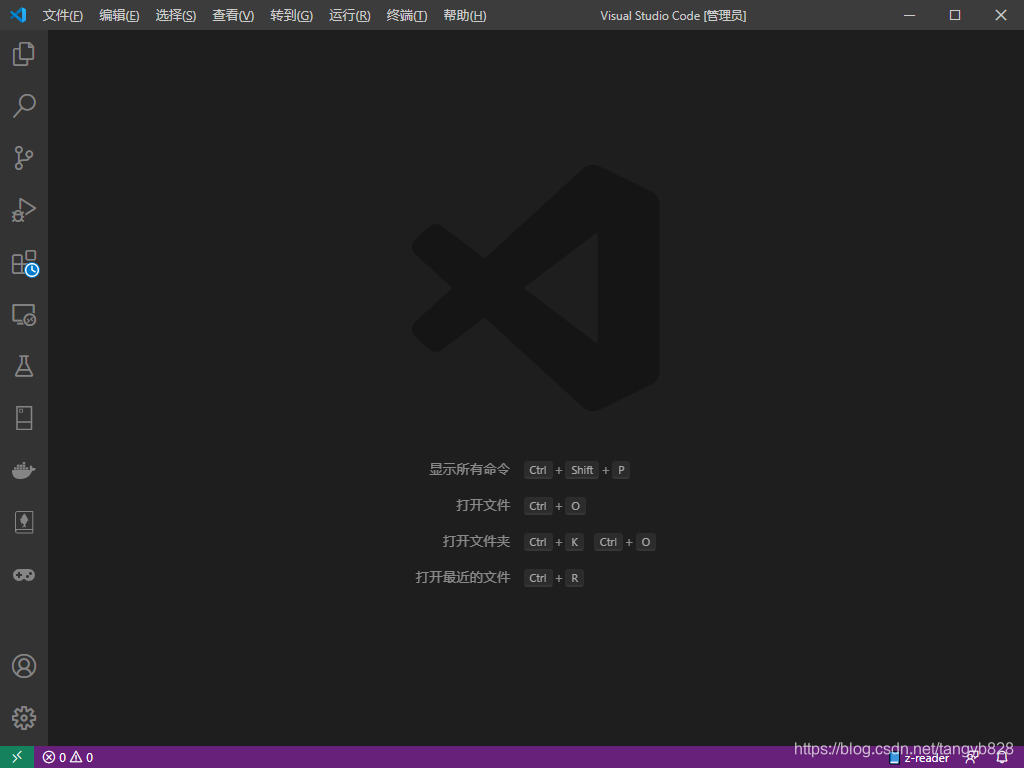Open the notebook-shaped icon above Docker
The image size is (1024, 768).
tap(24, 419)
